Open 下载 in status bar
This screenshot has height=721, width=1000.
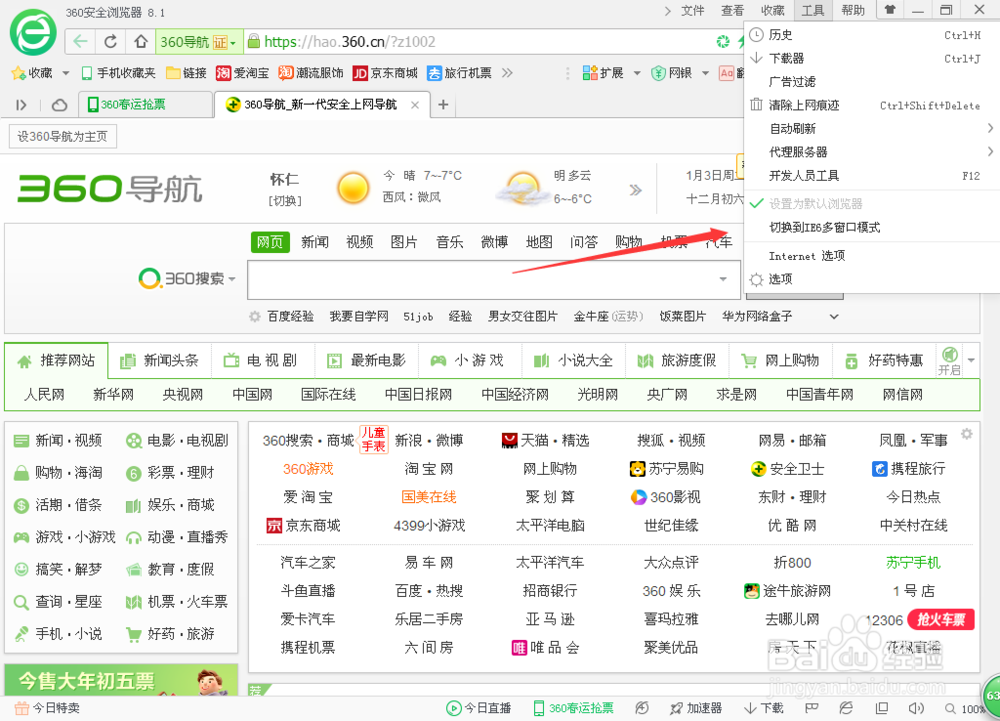(764, 708)
